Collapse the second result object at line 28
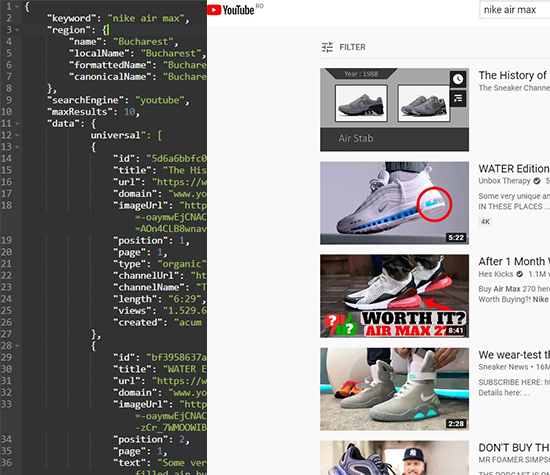The width and height of the screenshot is (550, 475). (x=17, y=346)
